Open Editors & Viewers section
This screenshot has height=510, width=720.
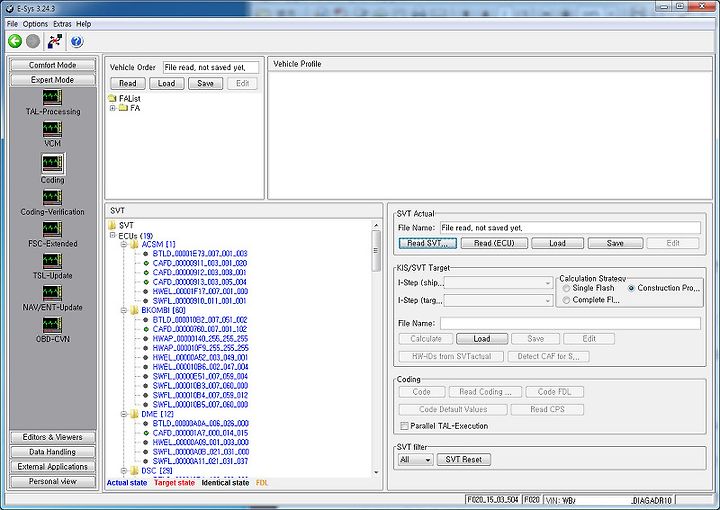[52, 437]
